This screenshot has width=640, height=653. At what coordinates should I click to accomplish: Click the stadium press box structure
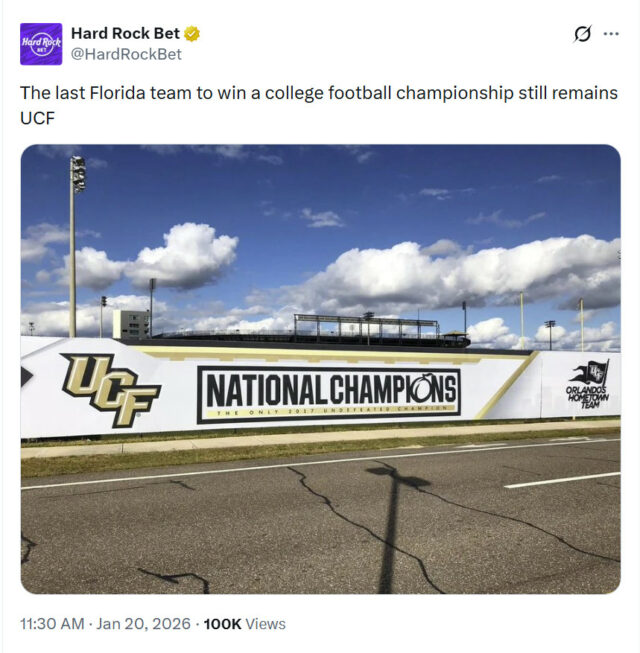[366, 328]
